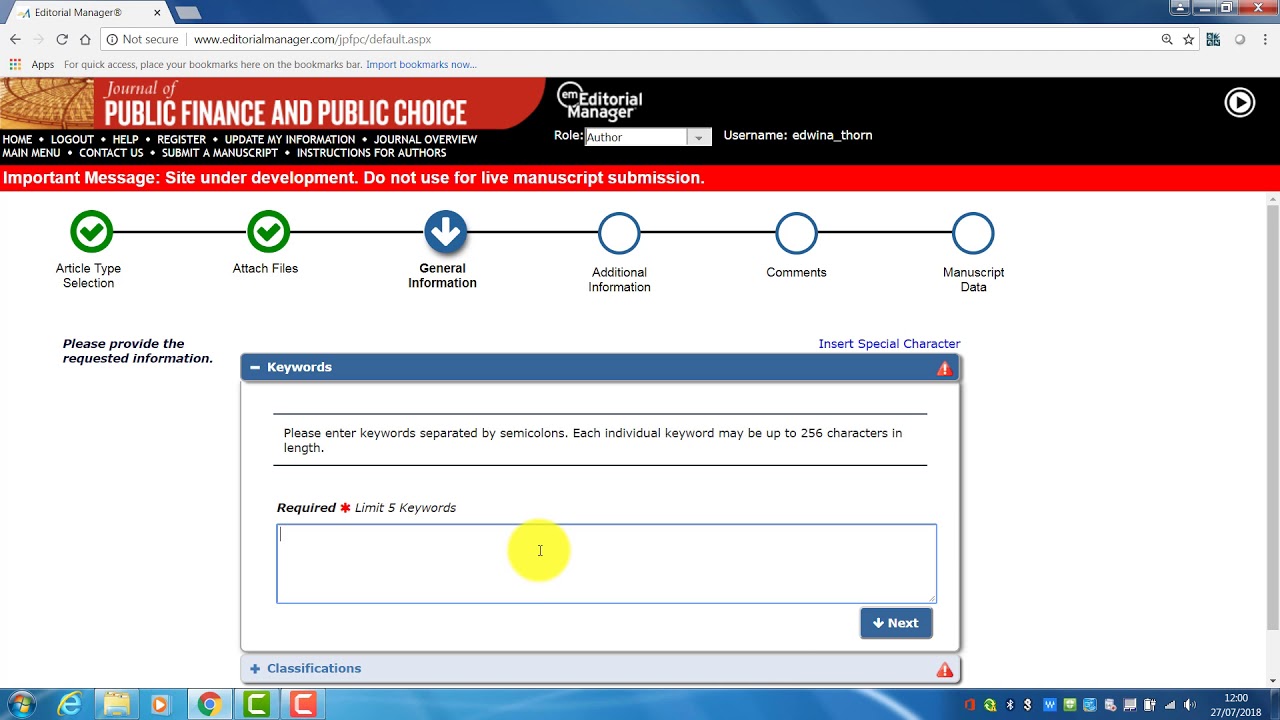Close the Editorial Manager browser tab
Screen dimensions: 1280x720
[x=157, y=12]
